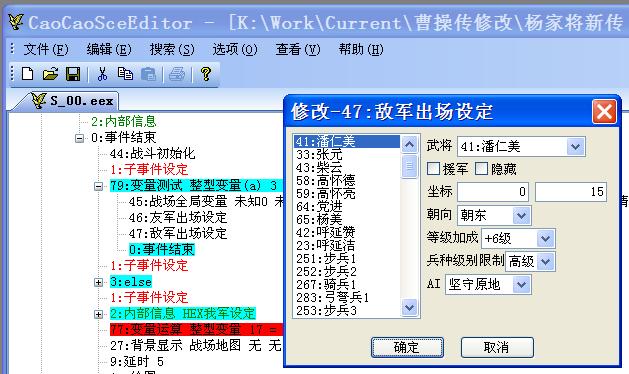This screenshot has width=629, height=374.
Task: Click the New file toolbar icon
Action: click(28, 74)
